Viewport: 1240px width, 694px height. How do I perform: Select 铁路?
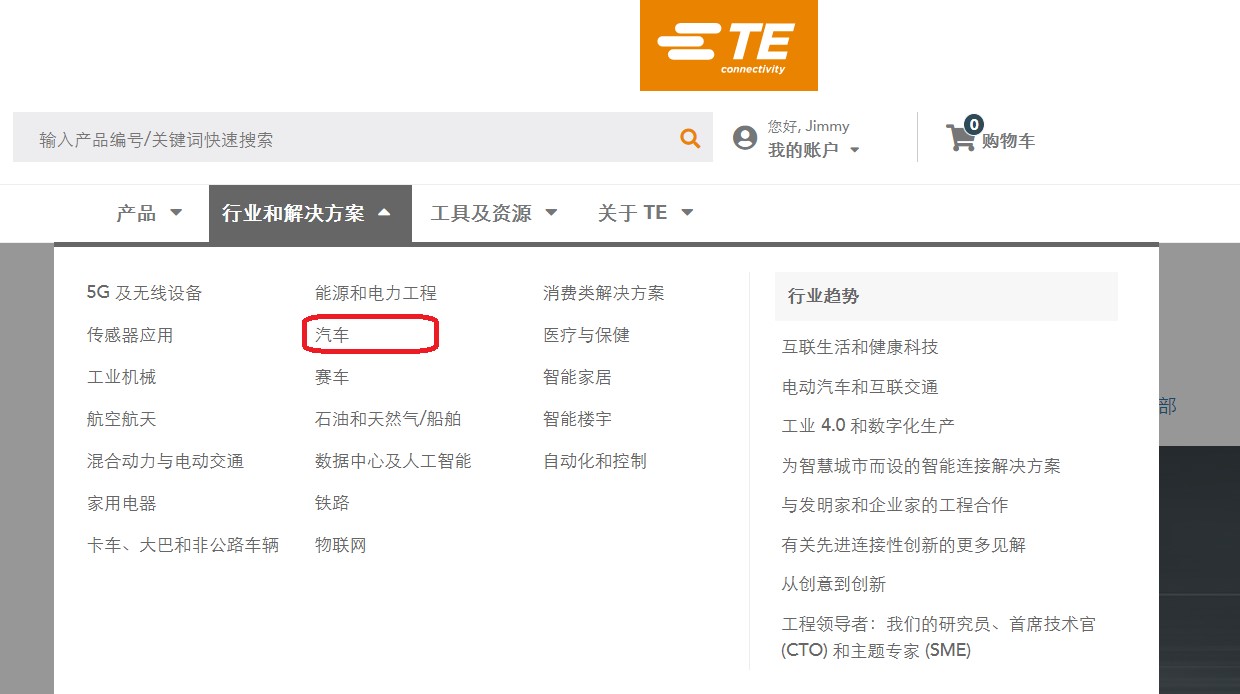(x=332, y=503)
